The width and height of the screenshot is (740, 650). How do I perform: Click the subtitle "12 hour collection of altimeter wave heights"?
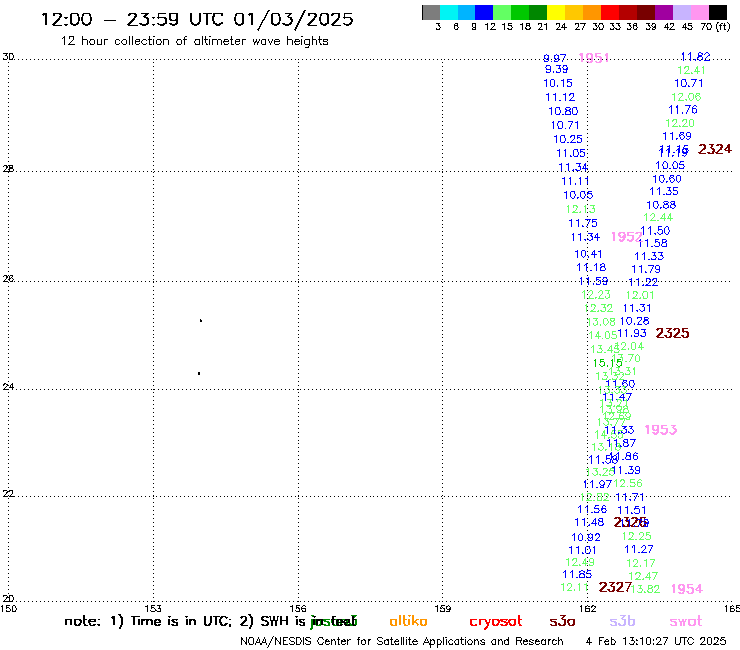click(194, 41)
